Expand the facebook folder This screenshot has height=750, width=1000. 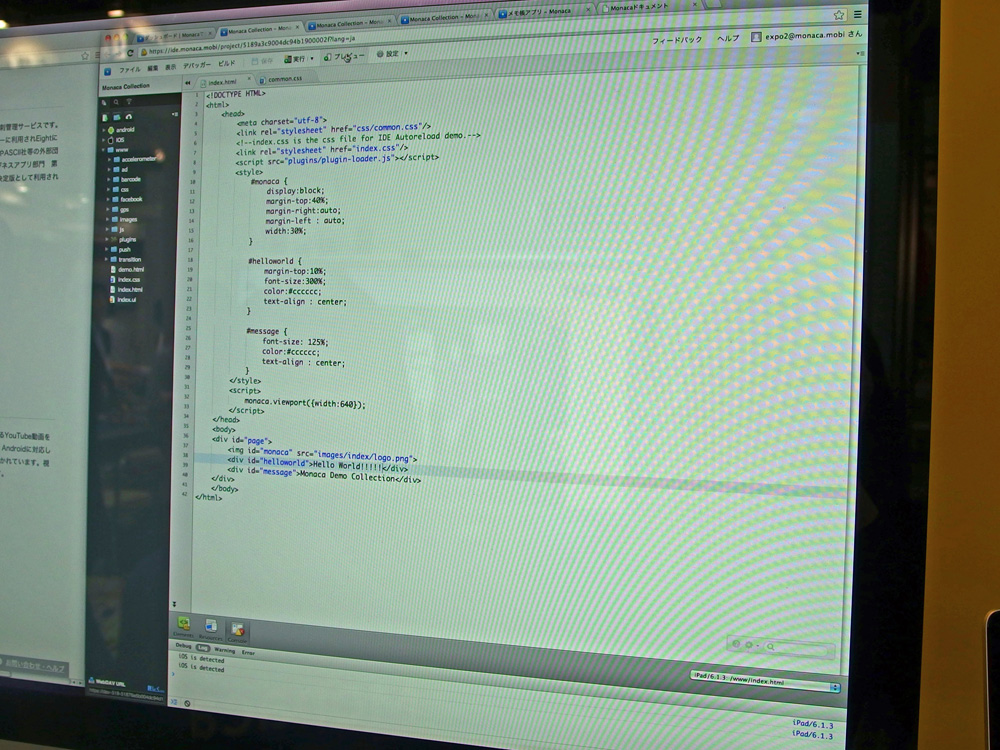pyautogui.click(x=108, y=200)
